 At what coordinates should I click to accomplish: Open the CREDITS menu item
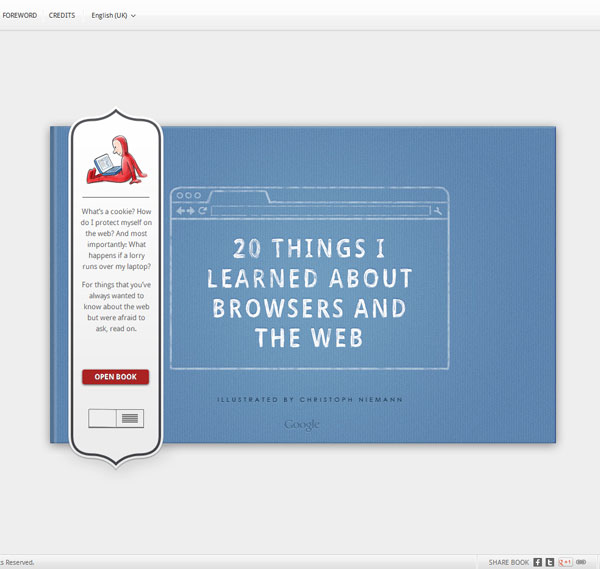pos(62,15)
